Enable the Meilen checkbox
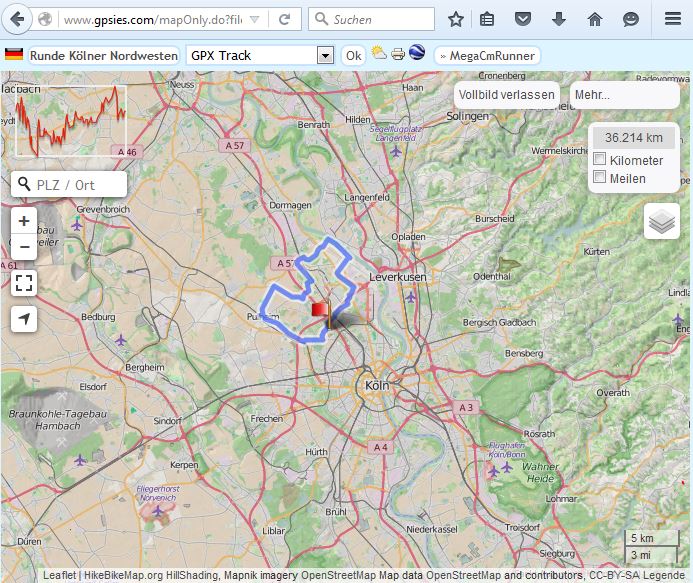Viewport: 693px width, 583px height. 599,177
